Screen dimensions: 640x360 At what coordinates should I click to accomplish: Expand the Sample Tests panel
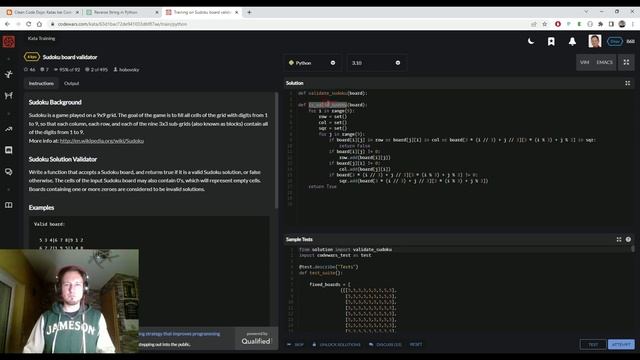[x=619, y=240]
